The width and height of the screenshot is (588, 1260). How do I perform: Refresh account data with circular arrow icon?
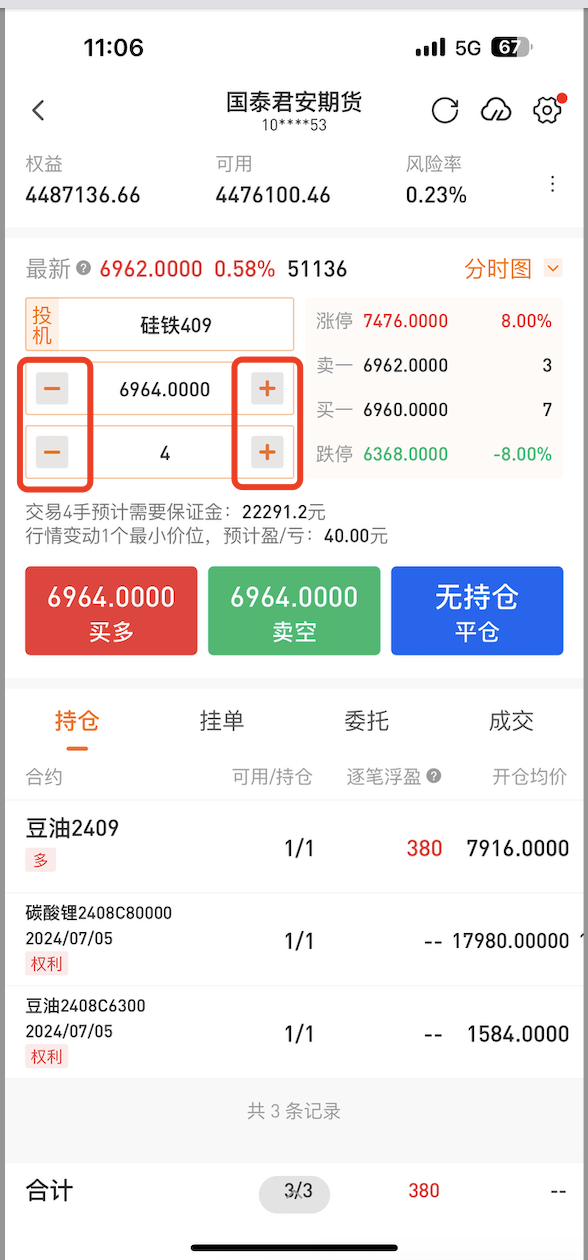pos(445,110)
